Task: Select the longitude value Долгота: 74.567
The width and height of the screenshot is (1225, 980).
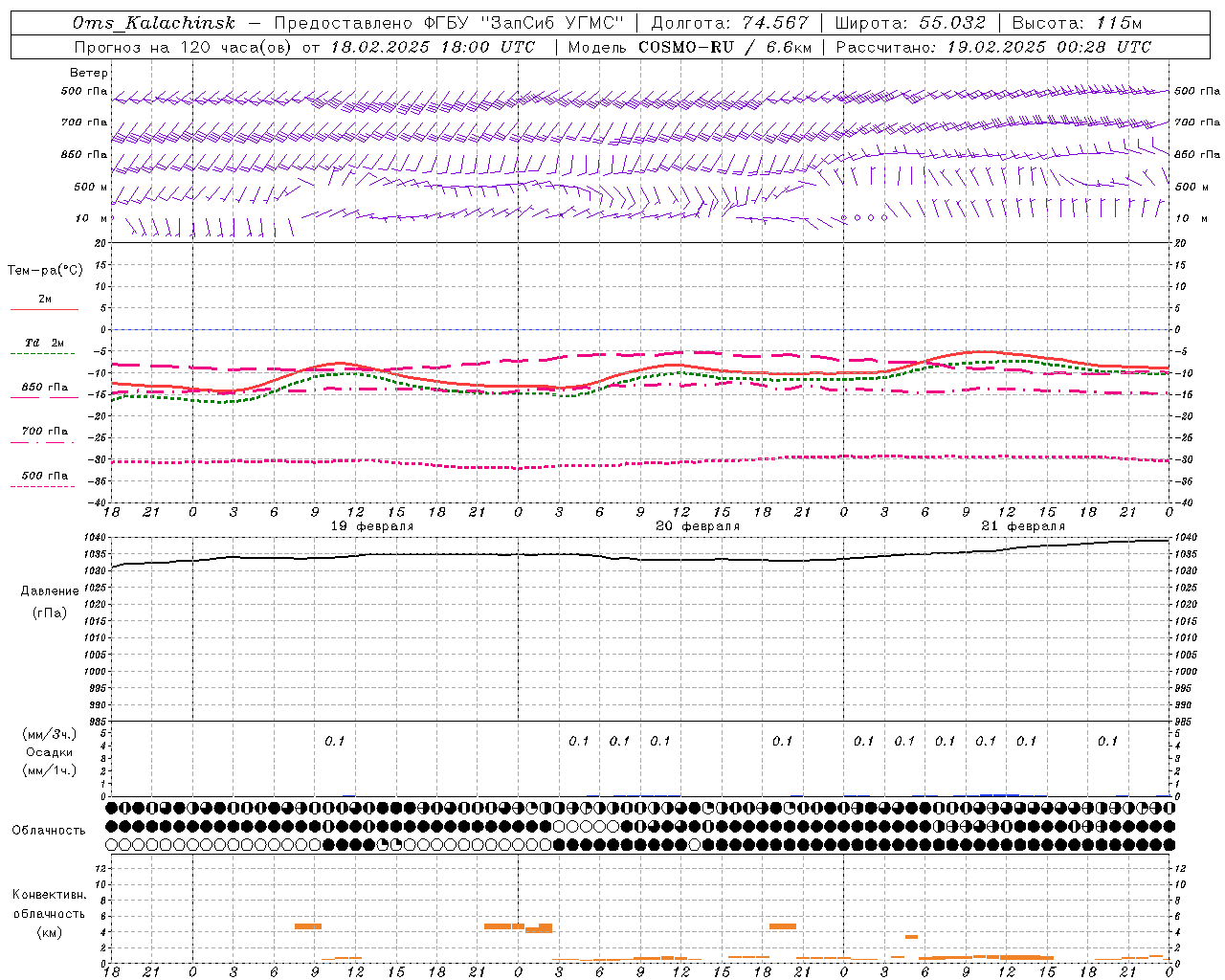Action: click(729, 23)
